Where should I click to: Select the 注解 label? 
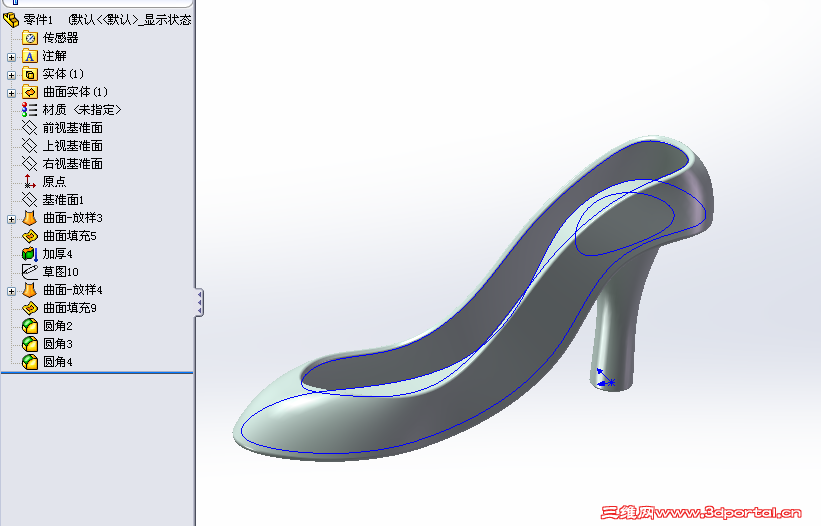tap(54, 56)
